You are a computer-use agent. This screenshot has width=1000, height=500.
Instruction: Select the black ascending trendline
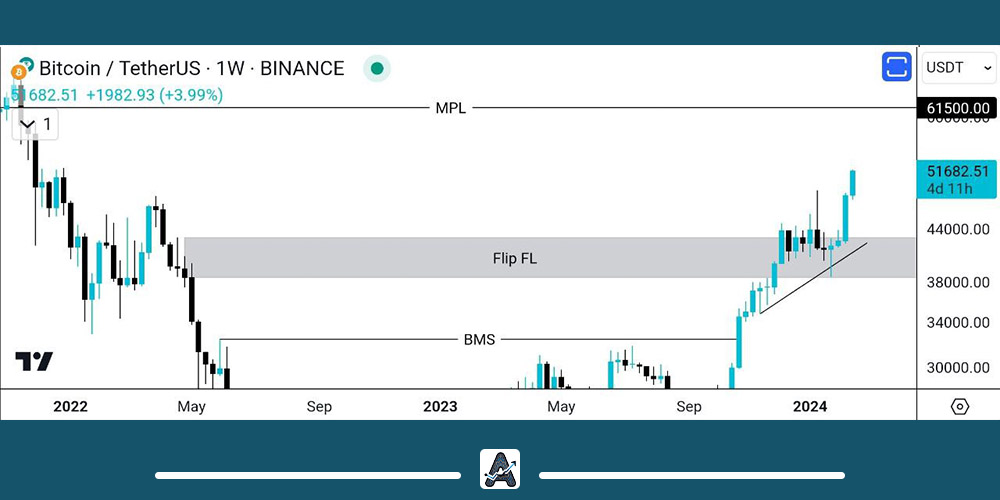coord(810,279)
